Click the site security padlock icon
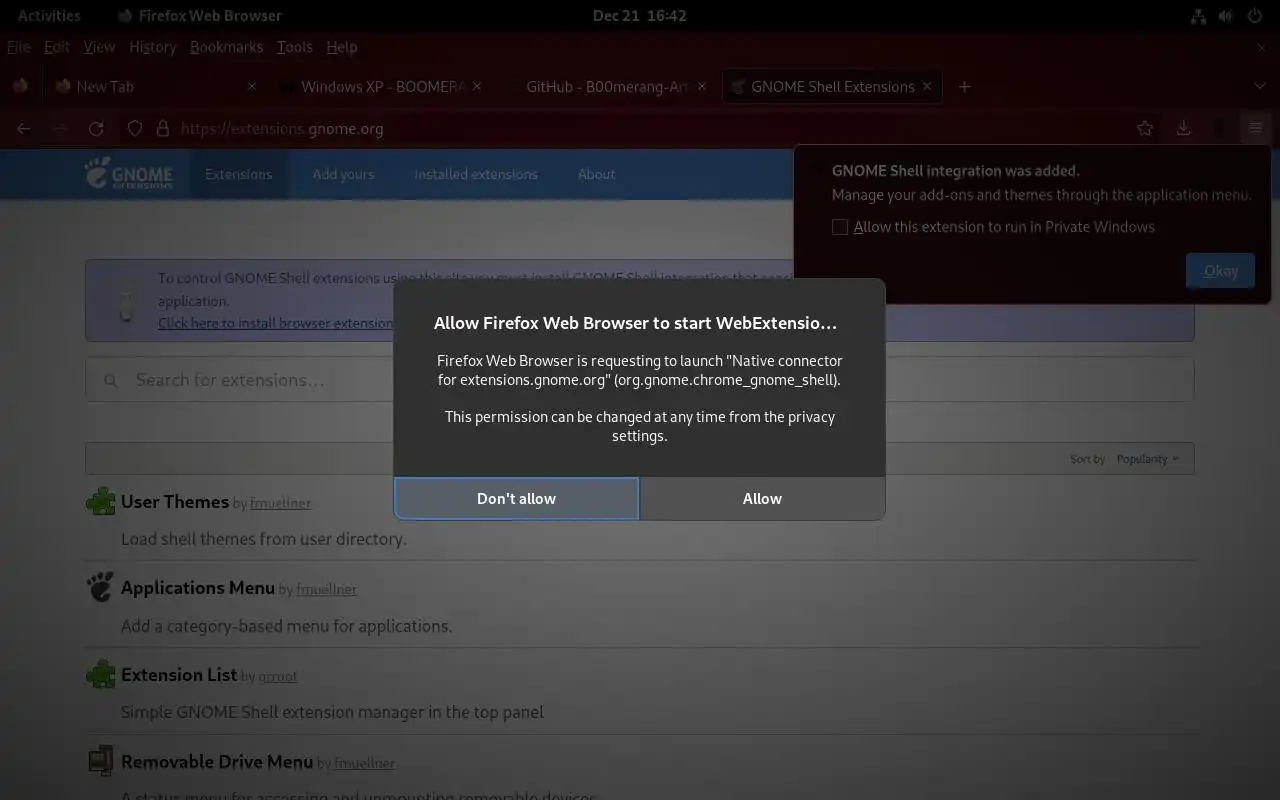The image size is (1280, 800). coord(162,128)
